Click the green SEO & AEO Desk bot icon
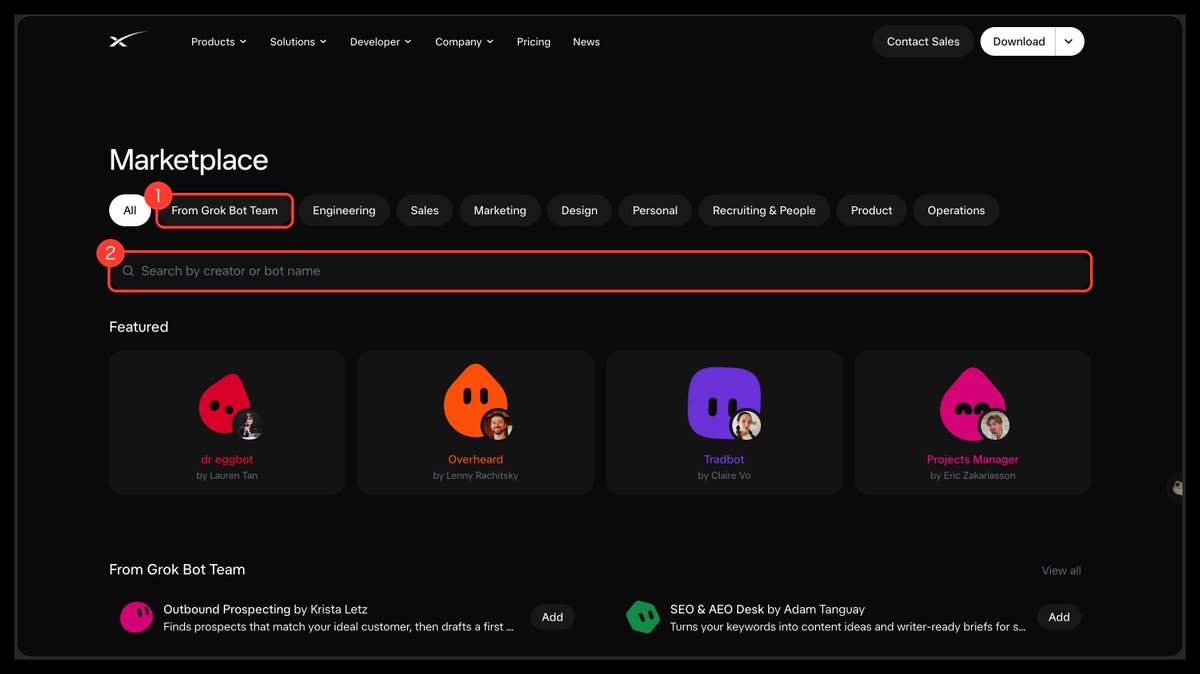This screenshot has width=1200, height=674. point(642,617)
